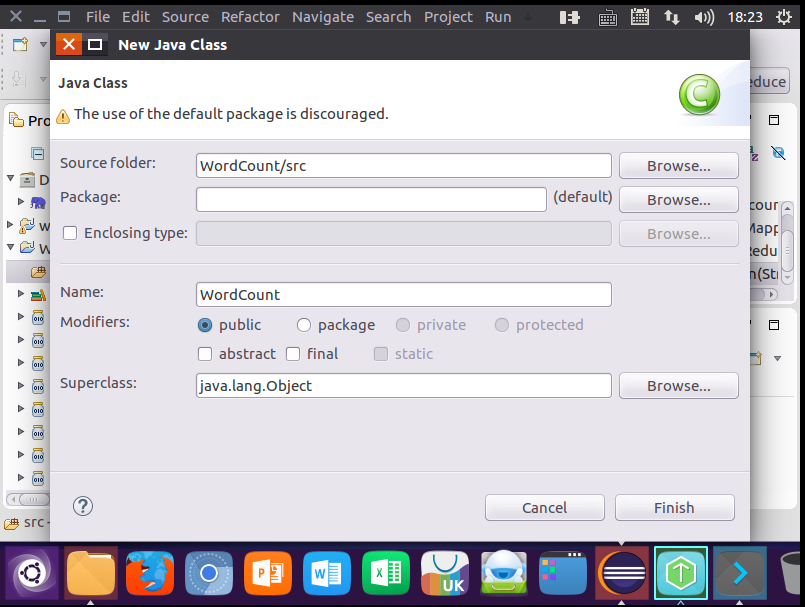Expand the Hadoop project node in Package Explorer

point(21,203)
